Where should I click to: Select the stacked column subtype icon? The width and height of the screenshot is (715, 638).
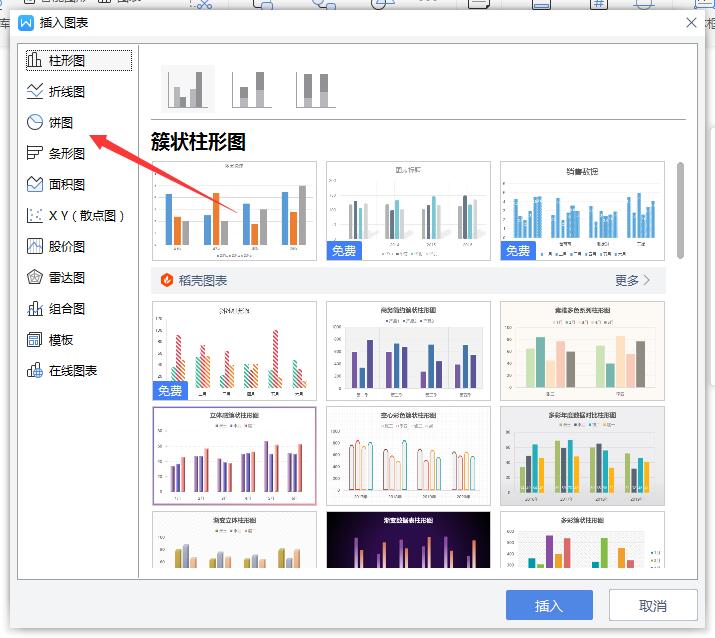[x=251, y=89]
